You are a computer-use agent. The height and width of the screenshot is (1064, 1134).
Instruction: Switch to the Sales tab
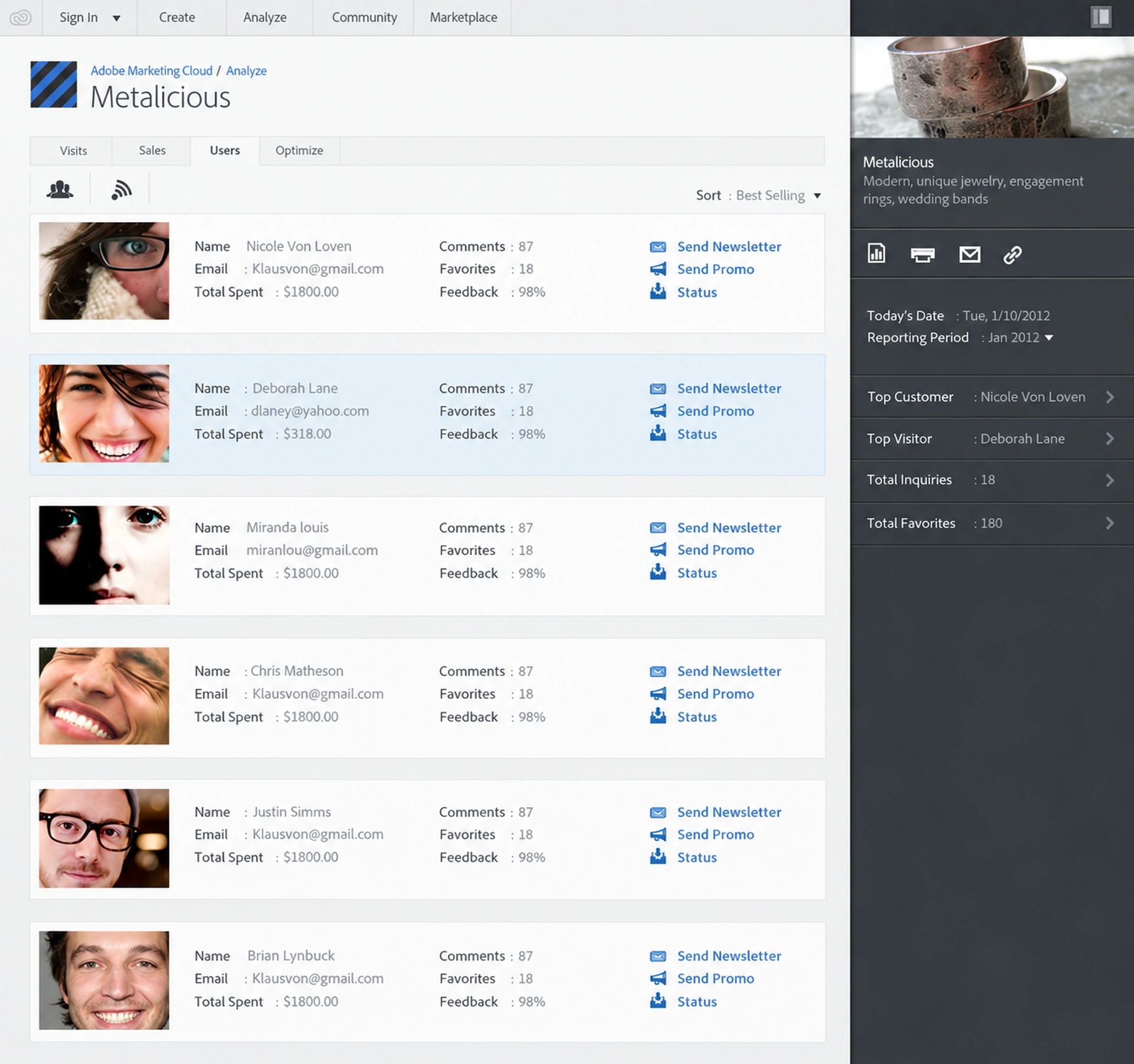tap(152, 151)
